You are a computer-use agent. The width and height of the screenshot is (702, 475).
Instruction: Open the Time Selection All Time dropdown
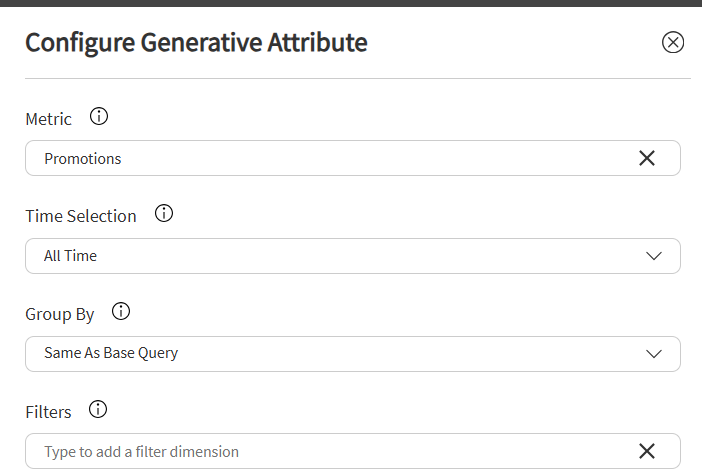click(x=353, y=256)
